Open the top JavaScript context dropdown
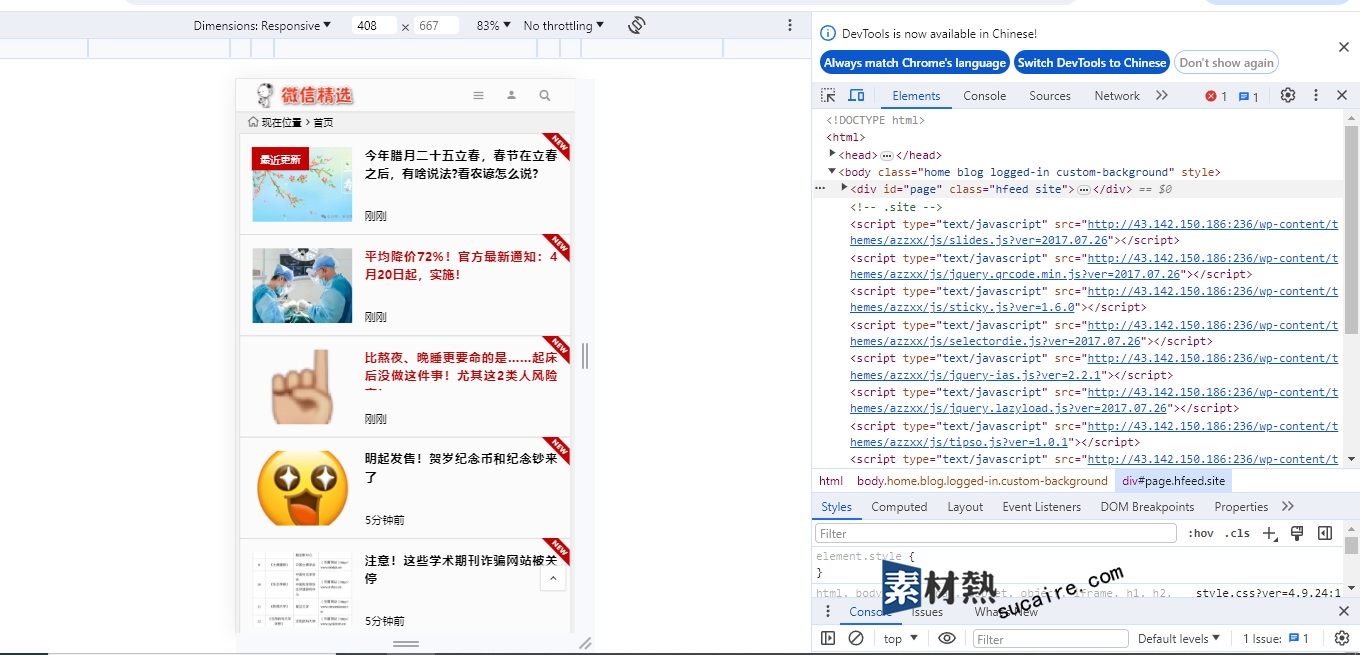The height and width of the screenshot is (655, 1360). pos(900,638)
